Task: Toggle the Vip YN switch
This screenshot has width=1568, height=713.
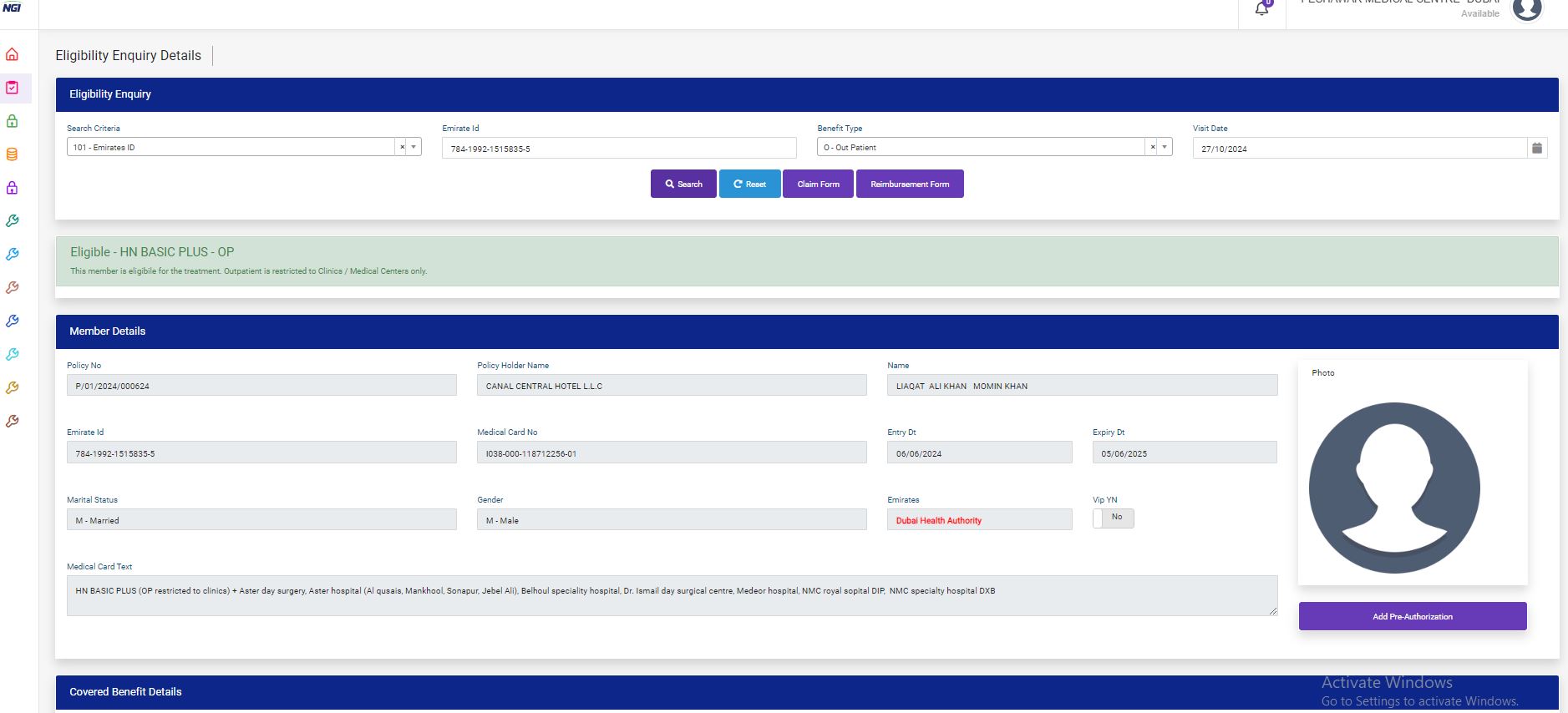Action: [x=1113, y=518]
